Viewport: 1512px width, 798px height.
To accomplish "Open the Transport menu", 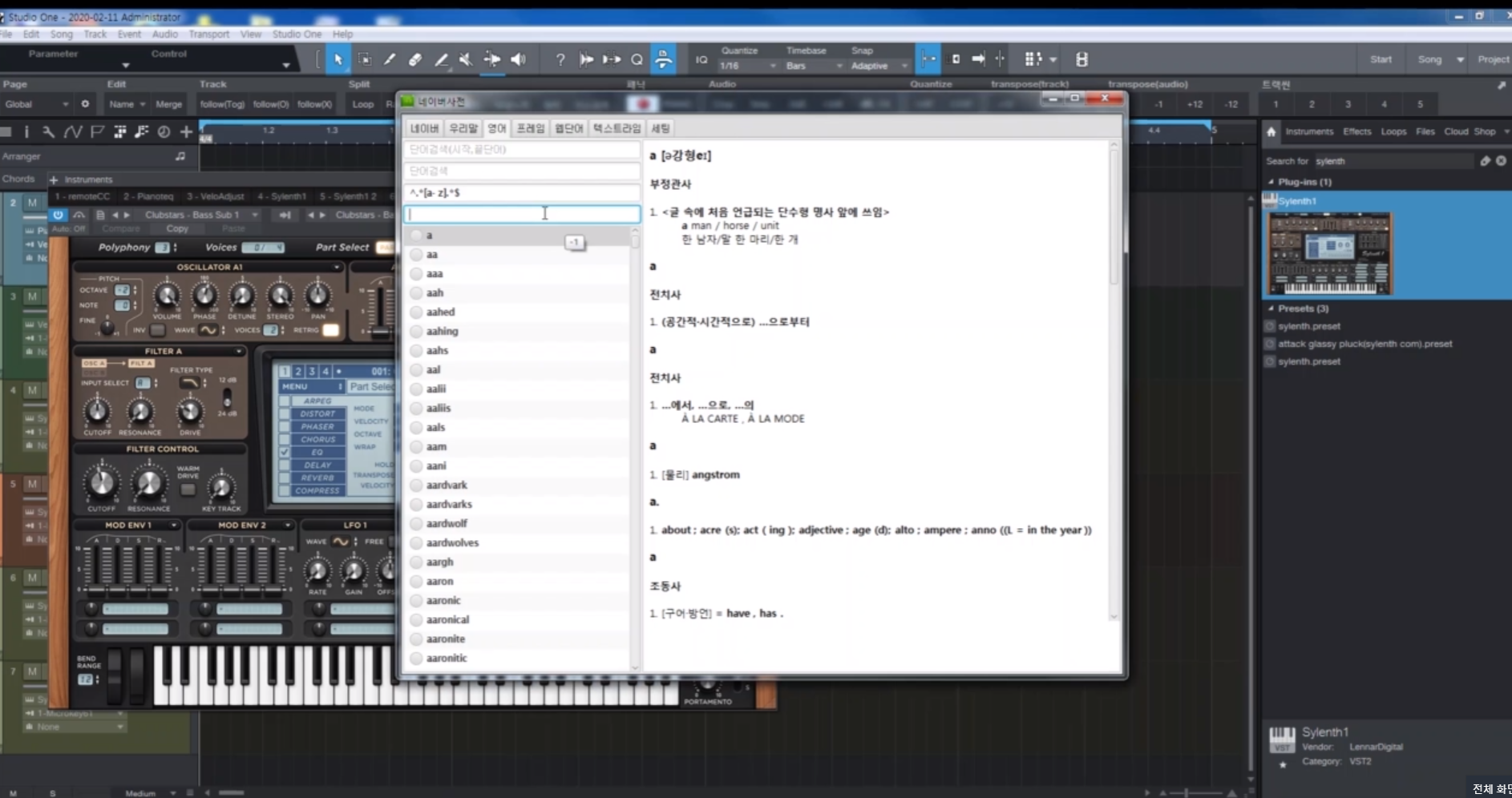I will tap(208, 34).
